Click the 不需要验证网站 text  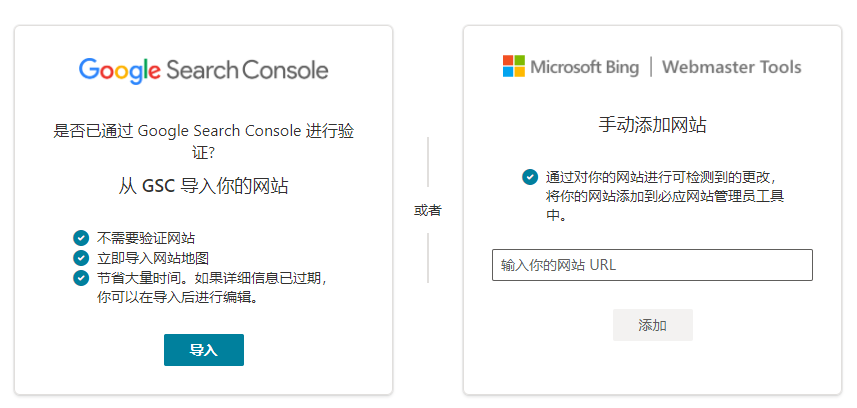(x=146, y=238)
